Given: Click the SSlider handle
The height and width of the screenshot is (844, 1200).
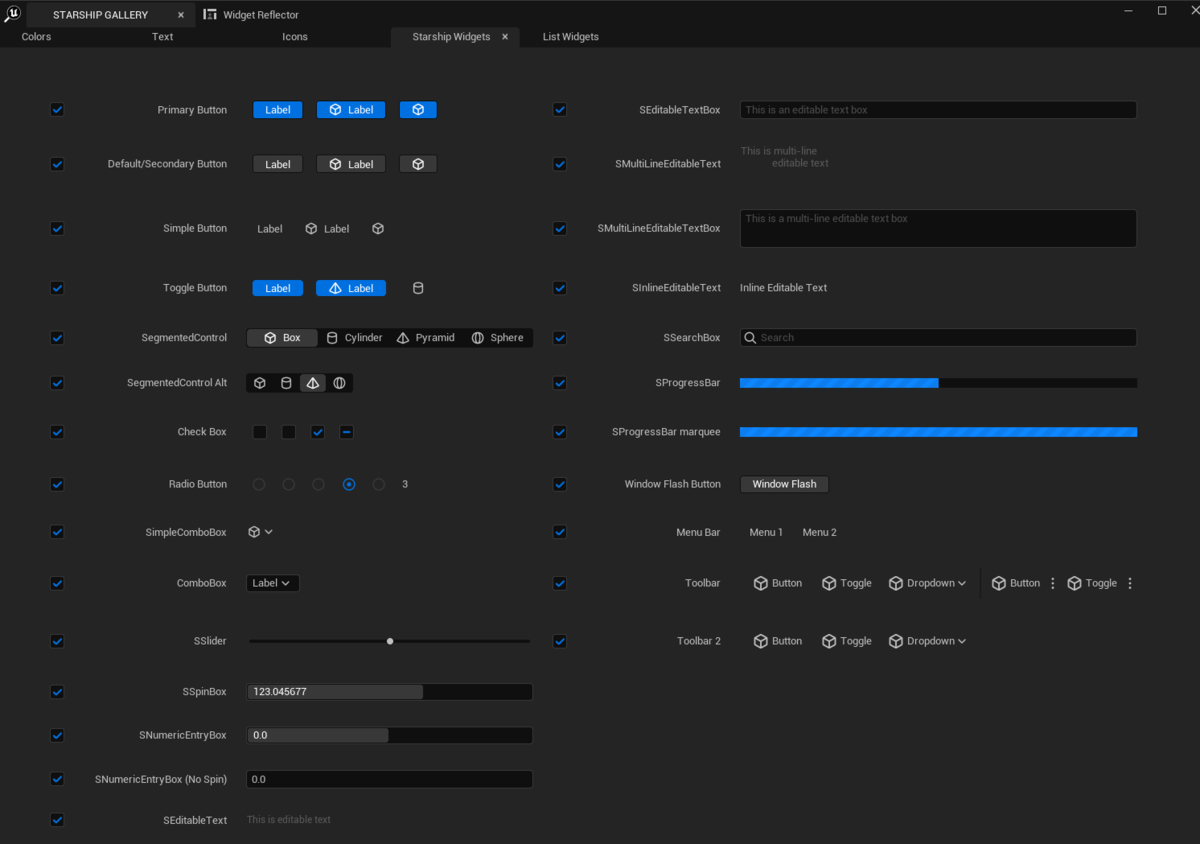Looking at the screenshot, I should 390,641.
